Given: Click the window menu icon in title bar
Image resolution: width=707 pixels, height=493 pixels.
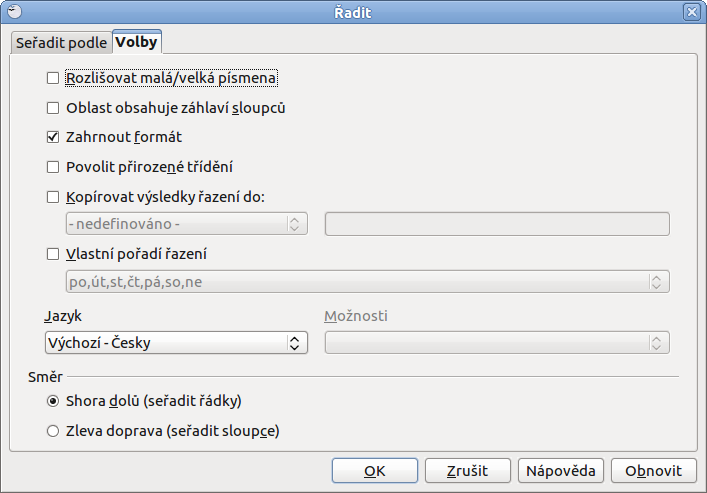Looking at the screenshot, I should coord(13,11).
